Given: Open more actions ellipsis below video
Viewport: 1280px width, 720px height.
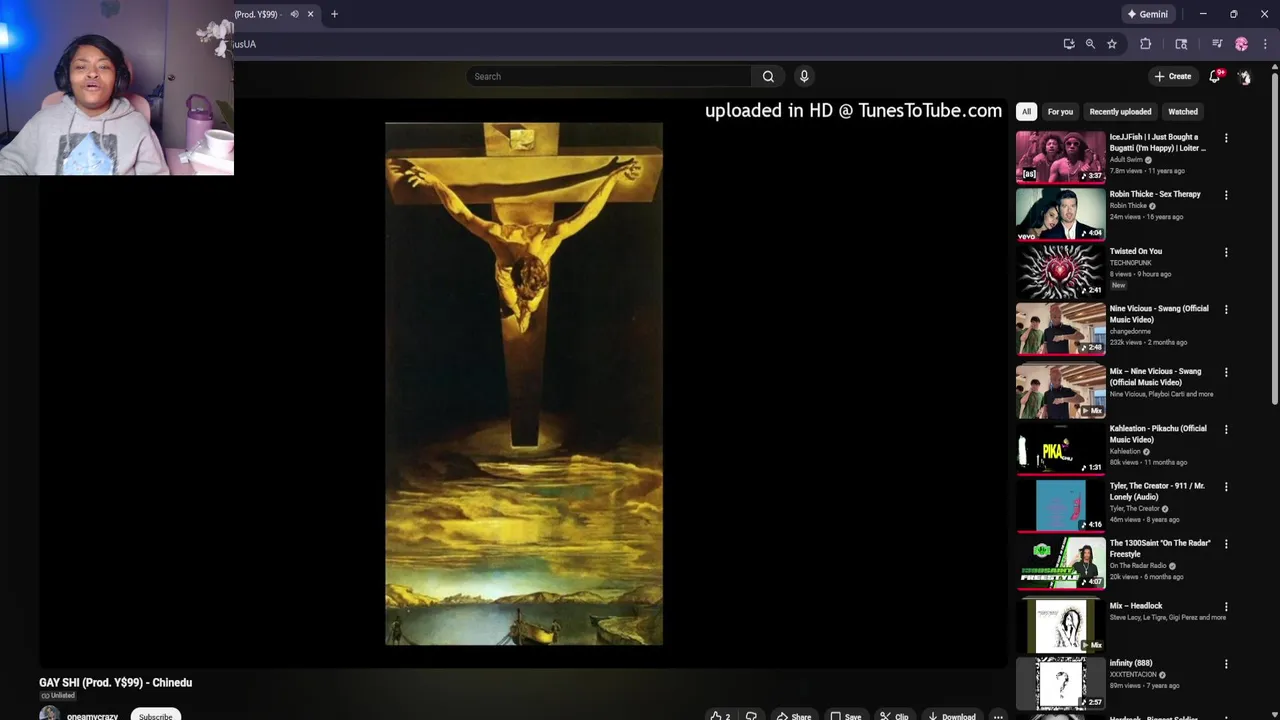Looking at the screenshot, I should click(998, 715).
